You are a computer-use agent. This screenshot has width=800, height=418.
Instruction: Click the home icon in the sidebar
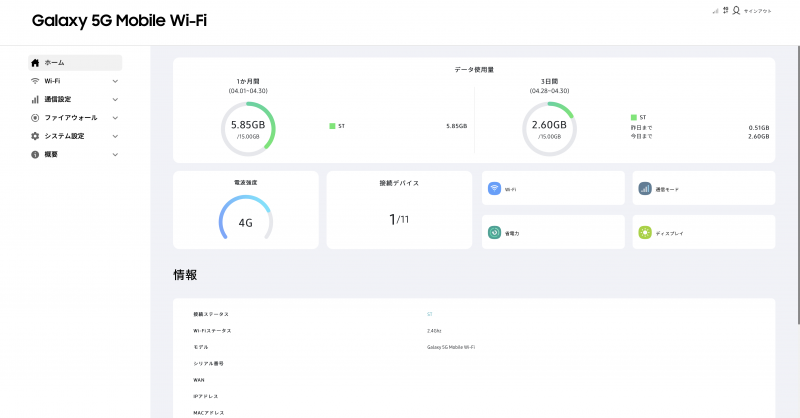pos(35,62)
